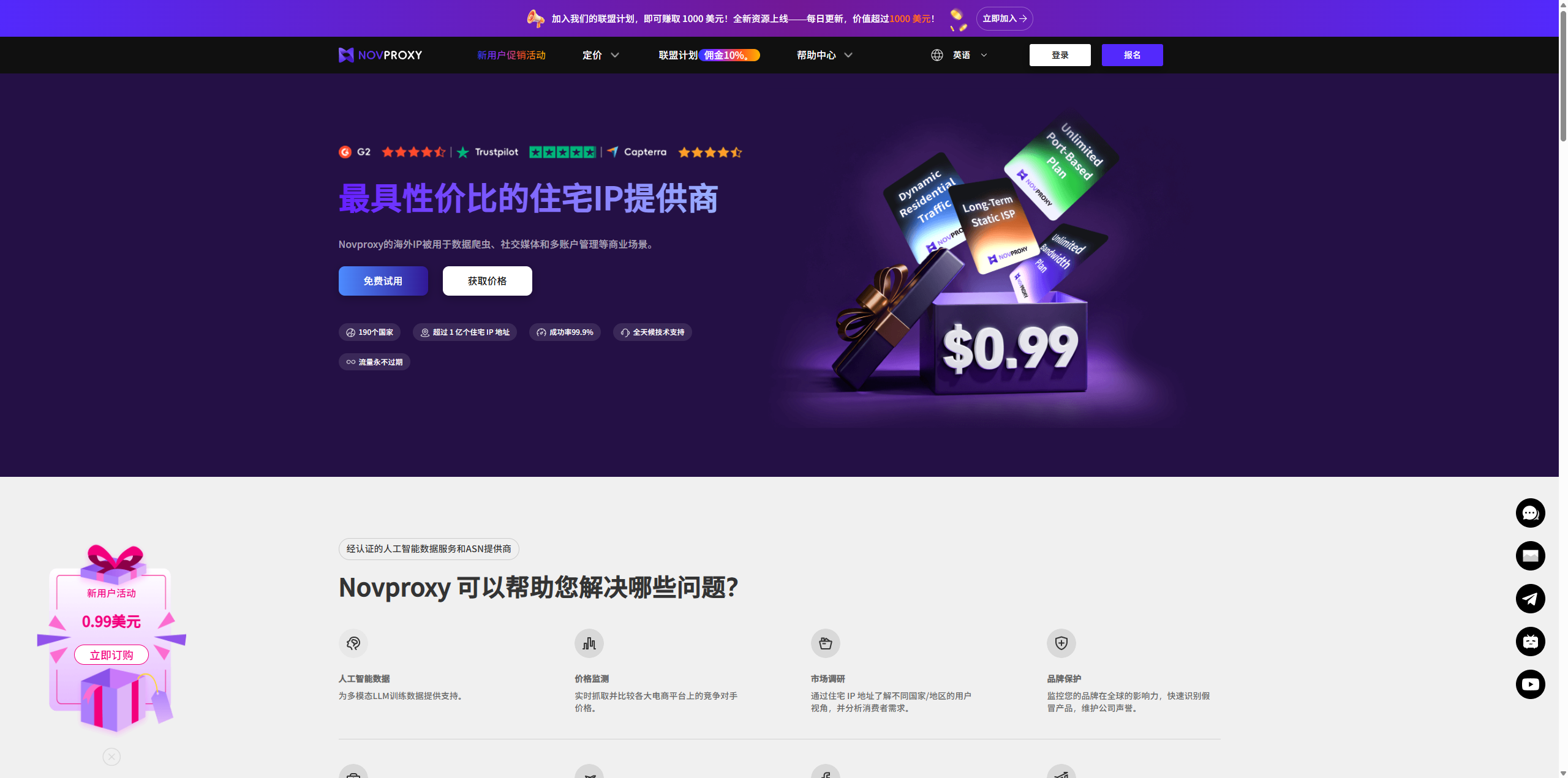Select the 价格监测 chart icon
This screenshot has height=778, width=1568.
(589, 643)
